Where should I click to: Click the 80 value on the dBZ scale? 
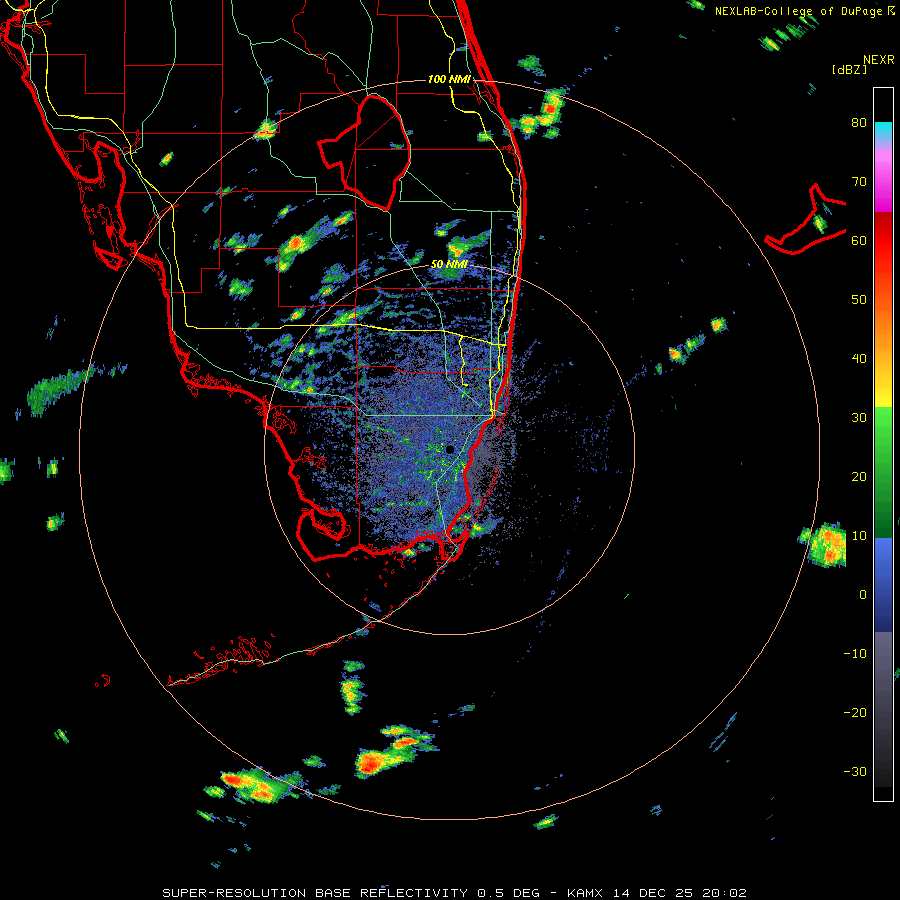(x=859, y=123)
